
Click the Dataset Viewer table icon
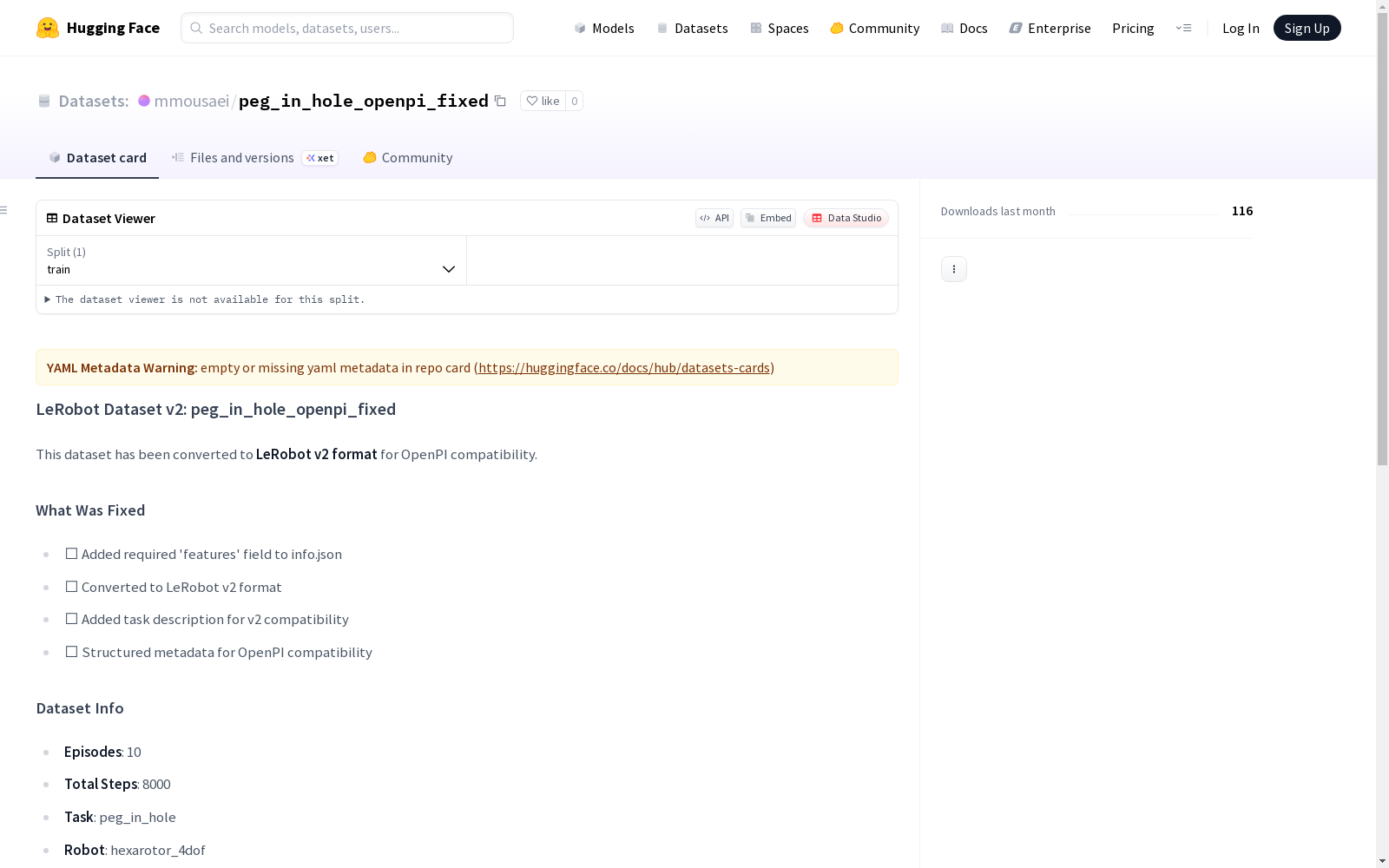click(52, 218)
